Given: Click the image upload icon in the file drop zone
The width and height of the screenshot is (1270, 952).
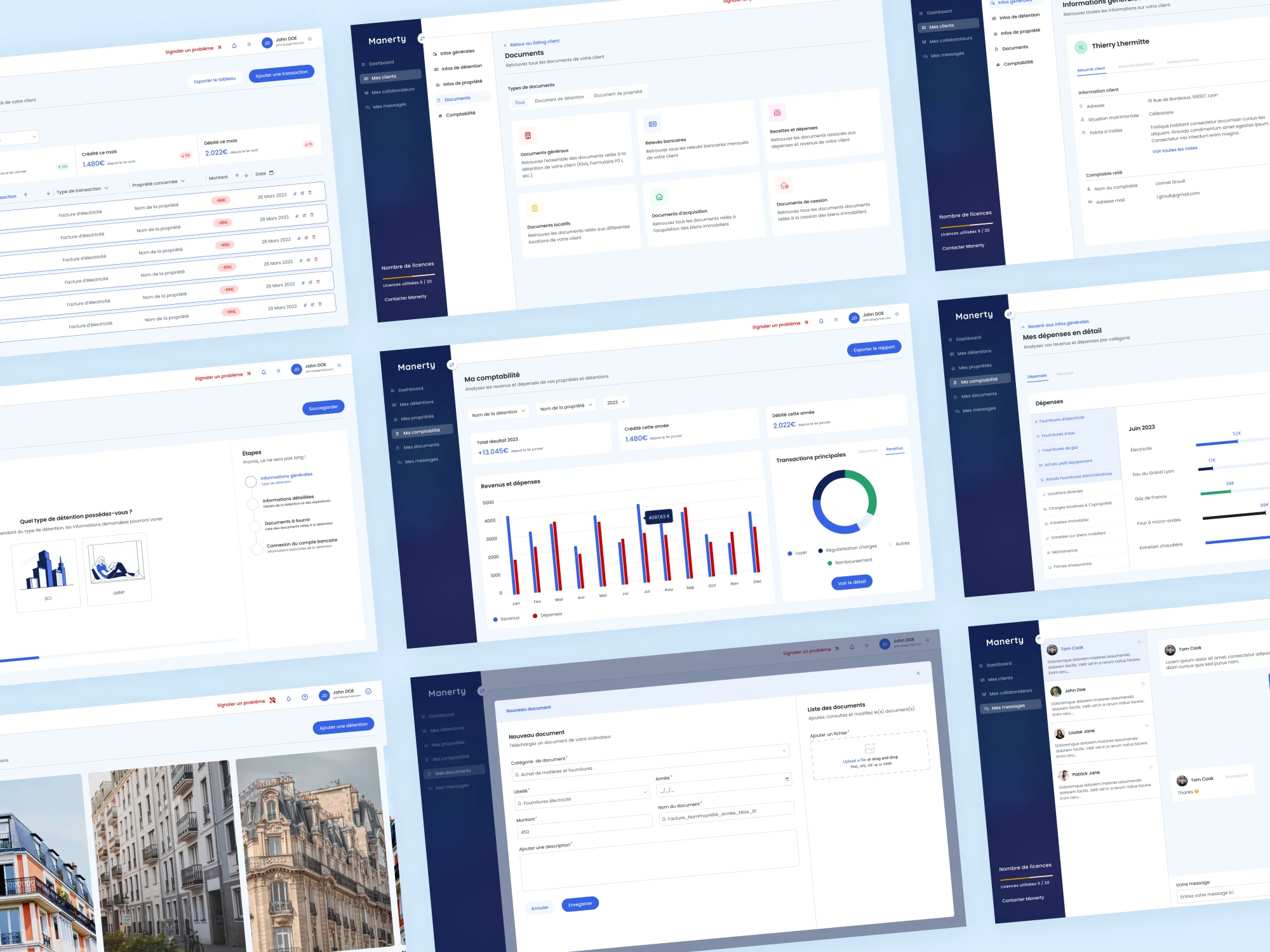Looking at the screenshot, I should pos(869,749).
